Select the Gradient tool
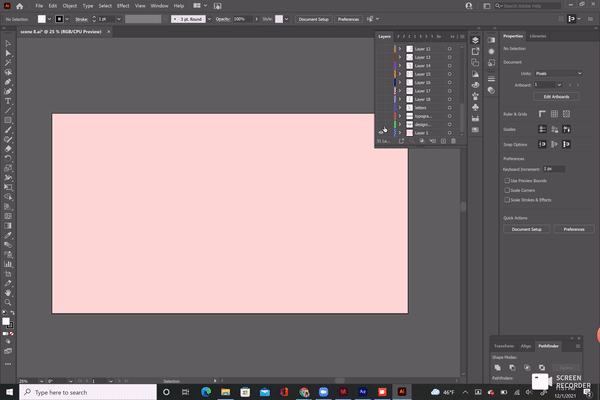Image resolution: width=600 pixels, height=400 pixels. [8, 226]
